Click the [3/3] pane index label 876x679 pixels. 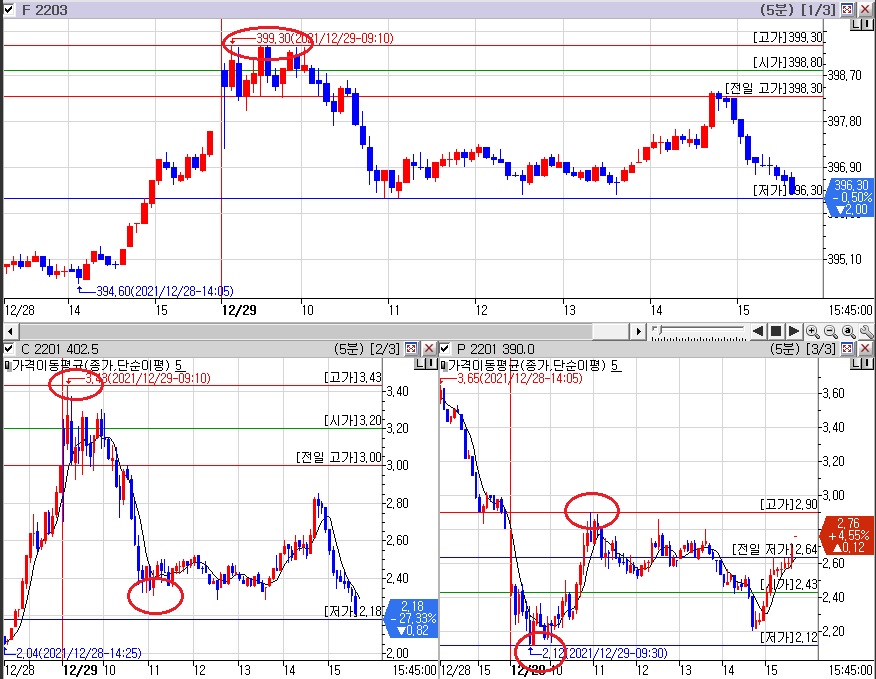click(x=821, y=349)
